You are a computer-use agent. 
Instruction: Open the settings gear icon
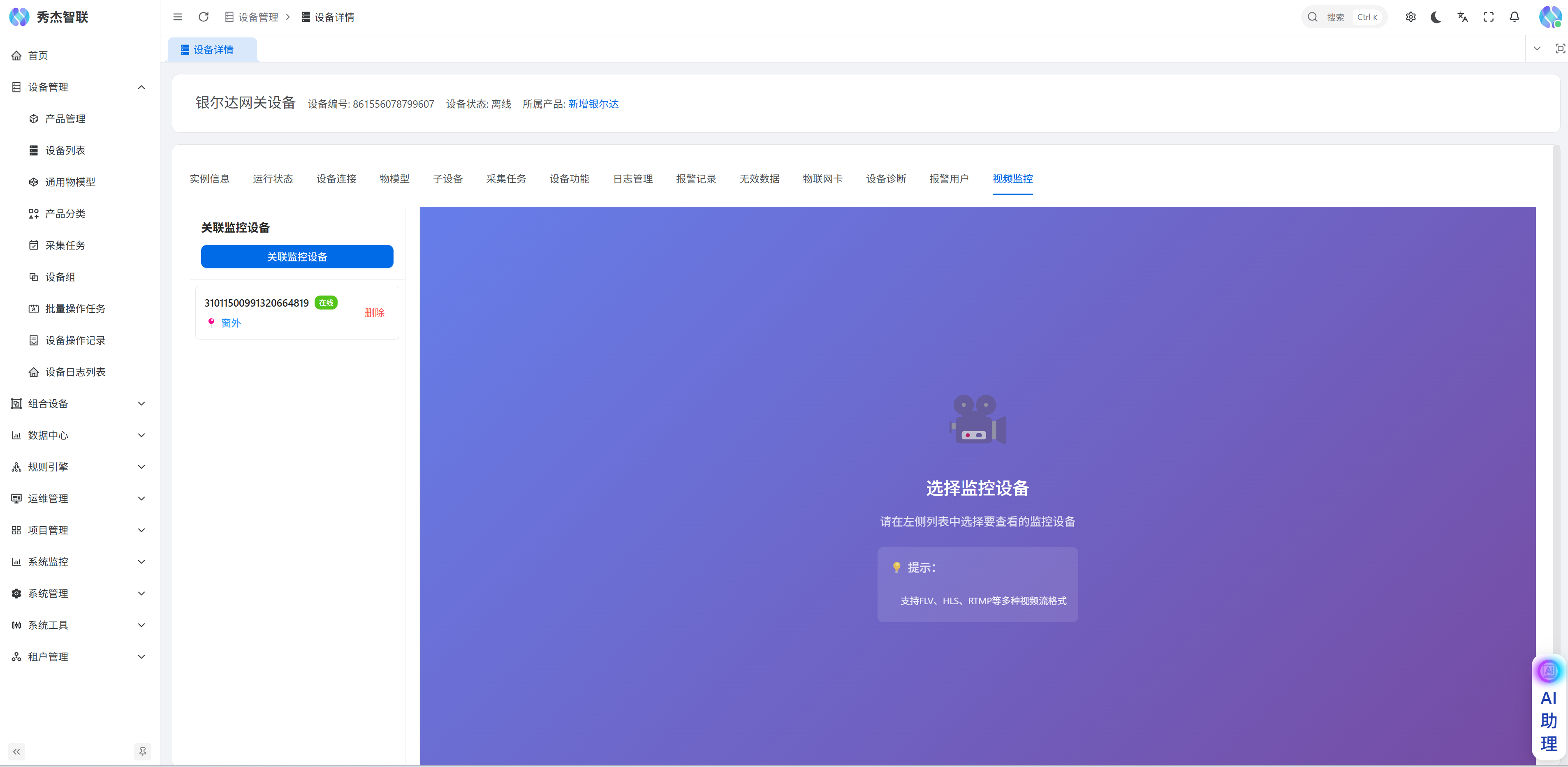1411,17
